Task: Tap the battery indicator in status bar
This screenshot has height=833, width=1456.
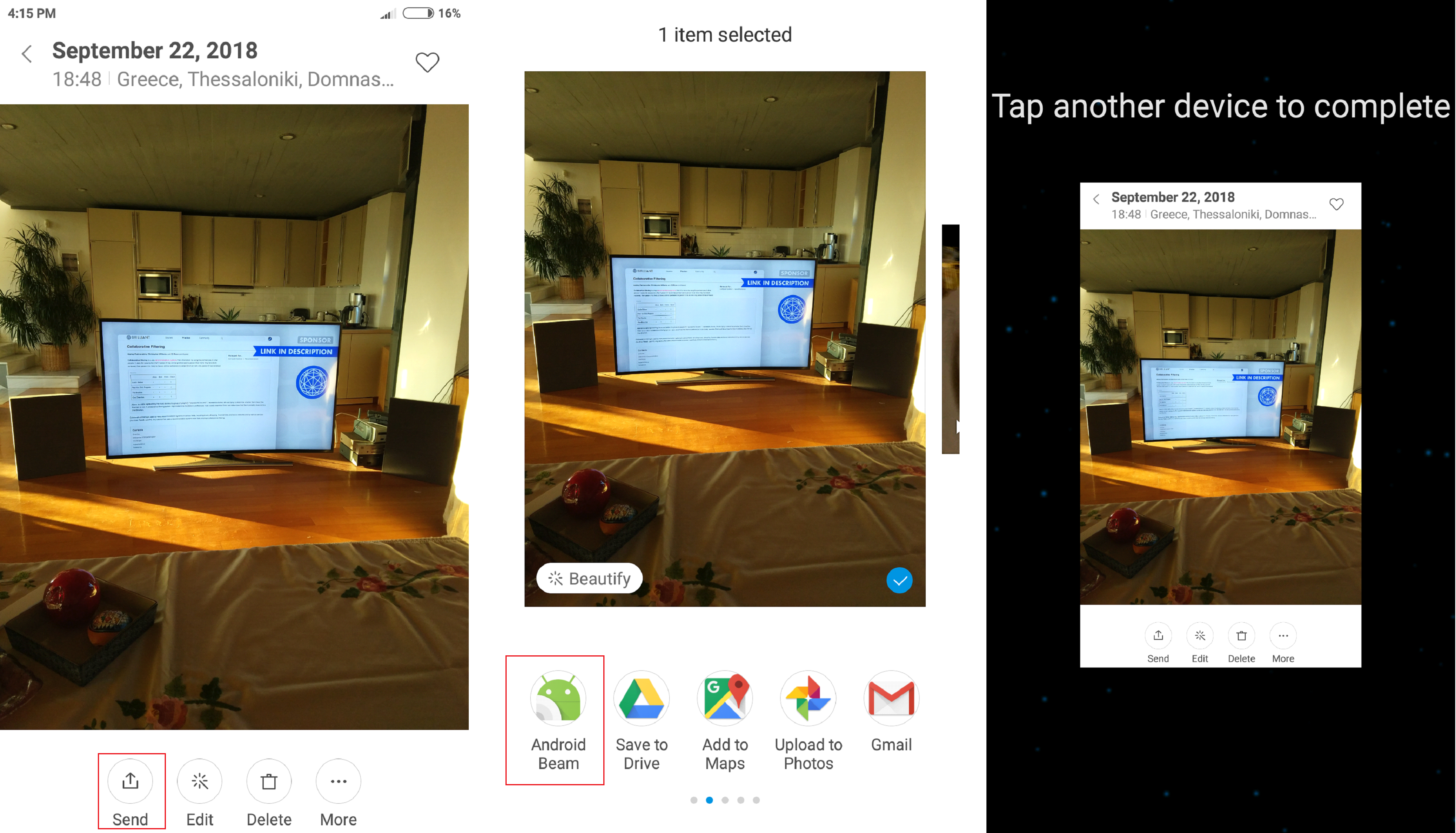Action: pyautogui.click(x=418, y=13)
